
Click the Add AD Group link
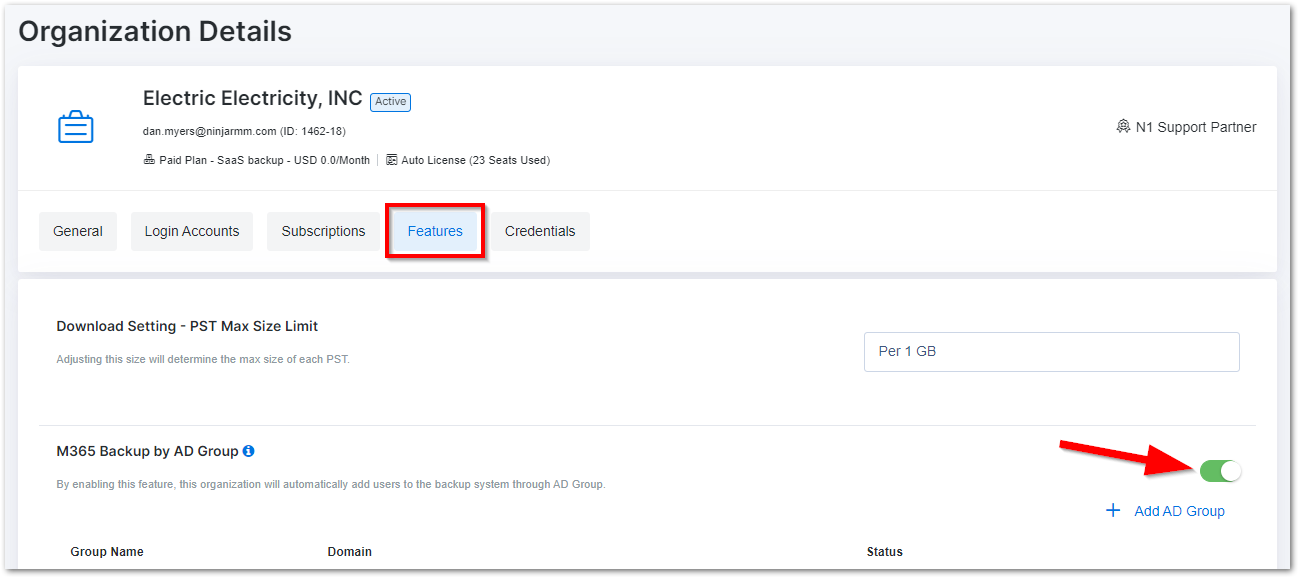point(1179,510)
